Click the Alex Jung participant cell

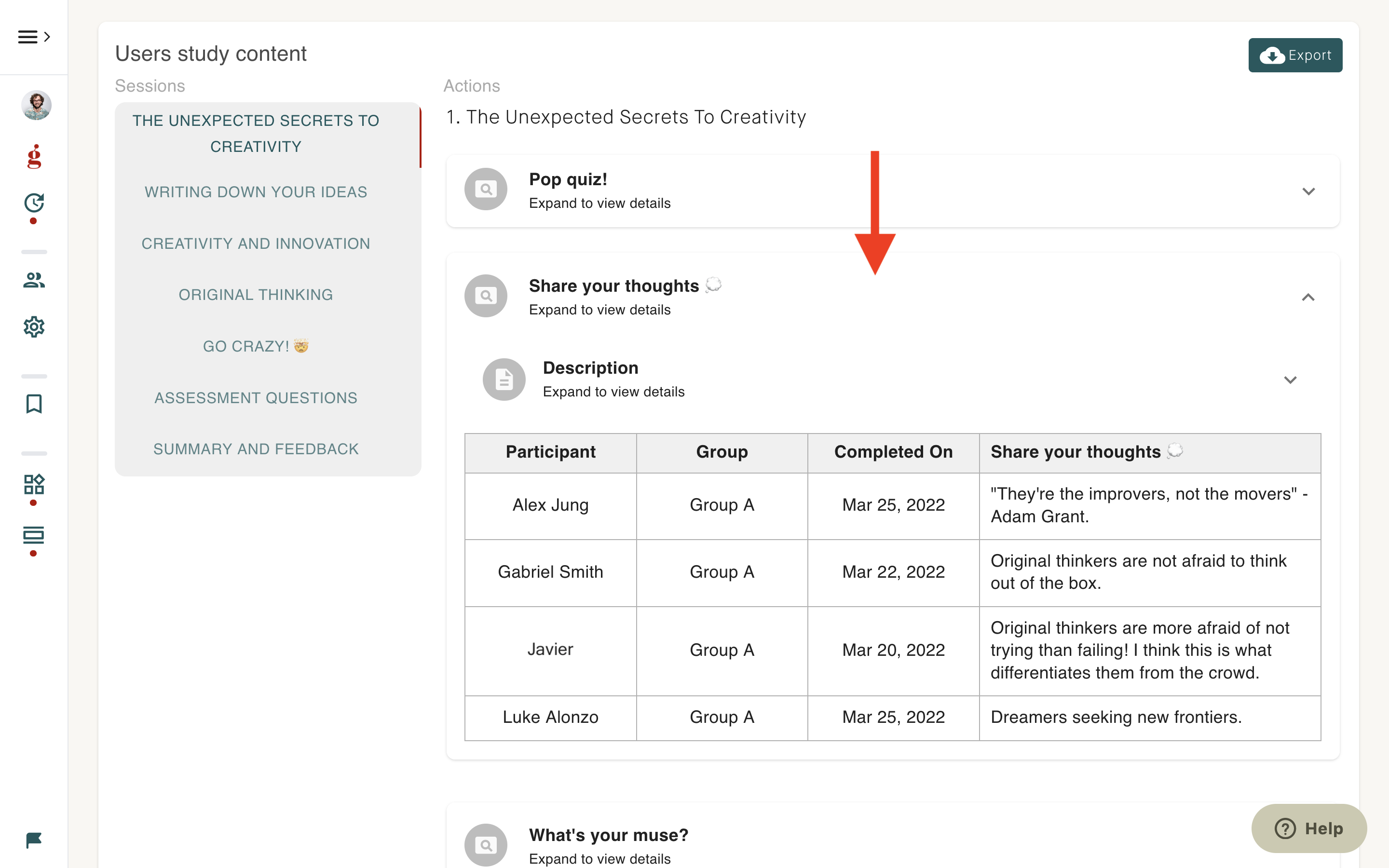click(x=550, y=505)
